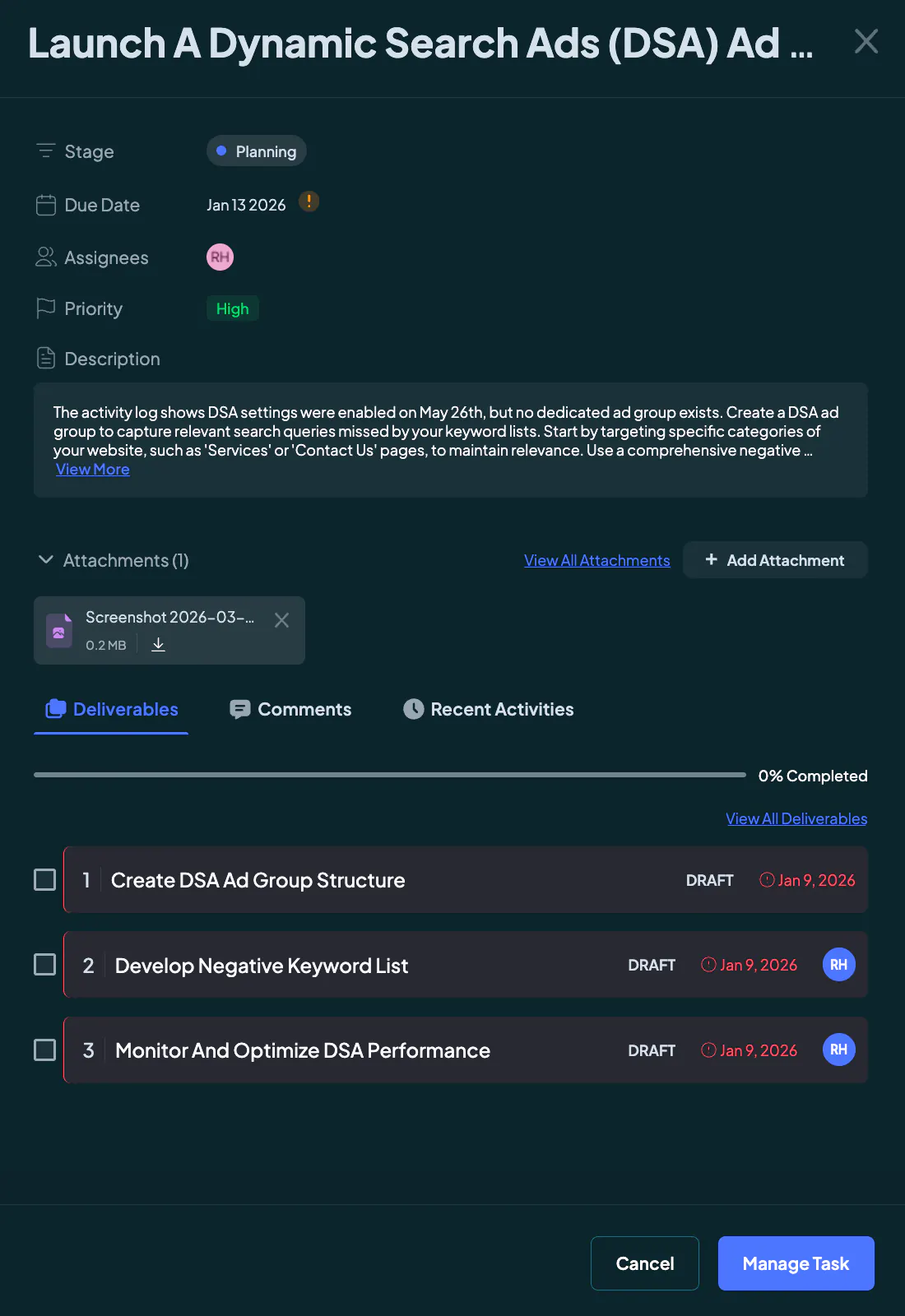Click the screenshot attachment file icon

pos(59,631)
